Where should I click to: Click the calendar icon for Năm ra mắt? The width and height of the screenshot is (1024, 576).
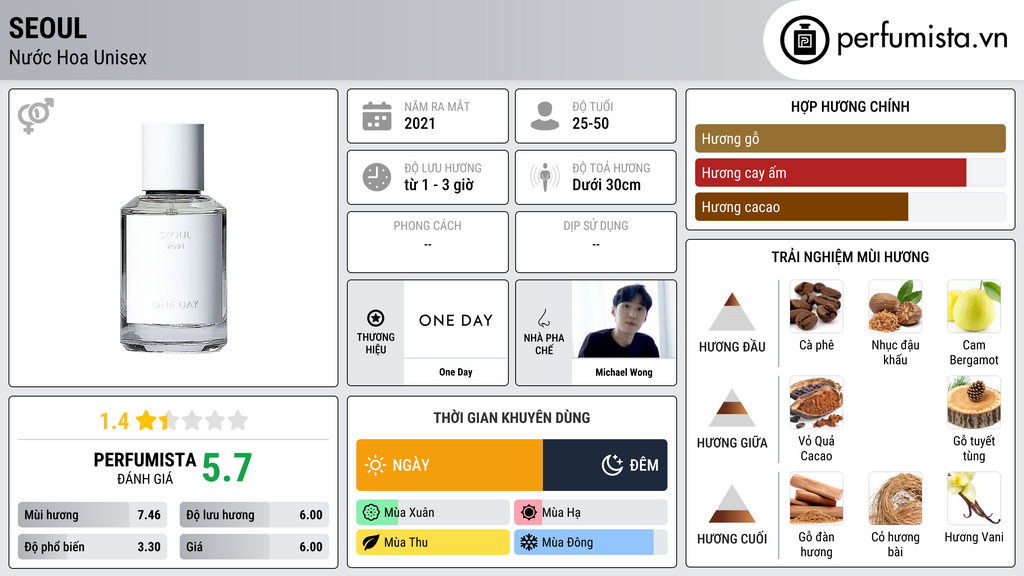click(377, 116)
